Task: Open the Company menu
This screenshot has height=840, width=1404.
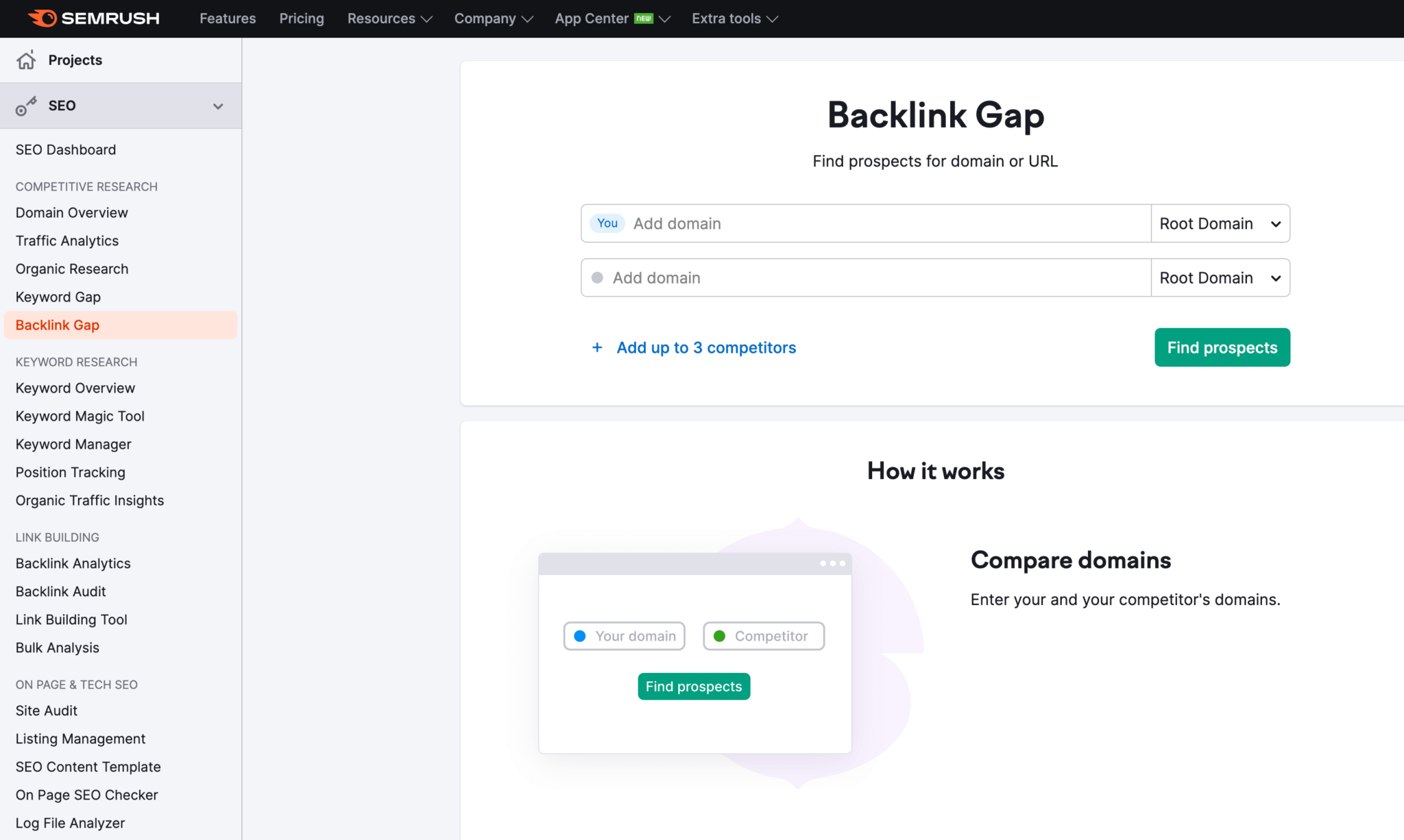Action: coord(493,18)
